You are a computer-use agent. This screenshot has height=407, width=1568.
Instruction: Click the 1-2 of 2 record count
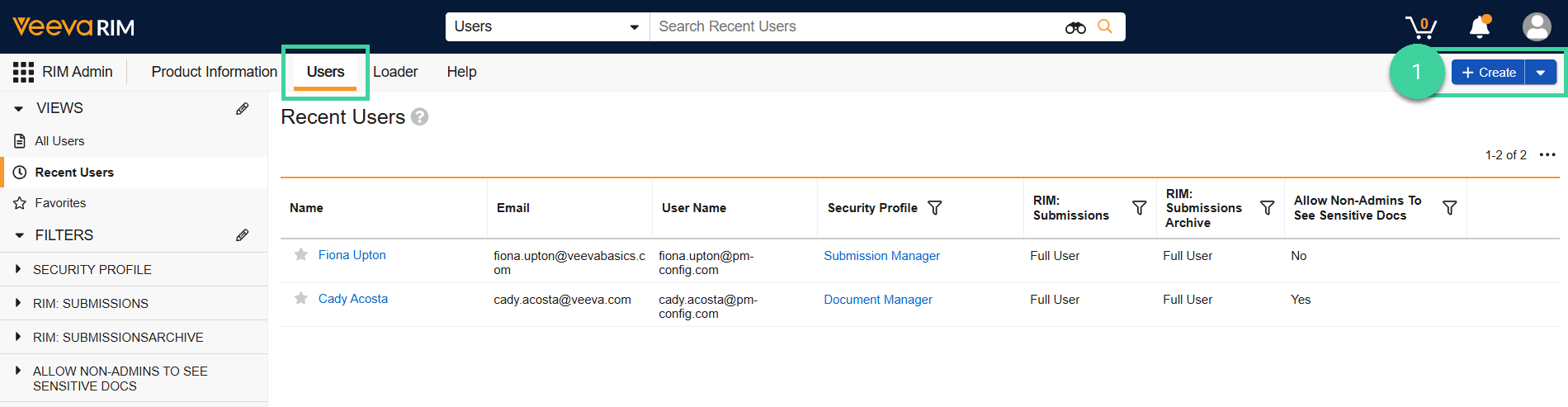(1506, 155)
